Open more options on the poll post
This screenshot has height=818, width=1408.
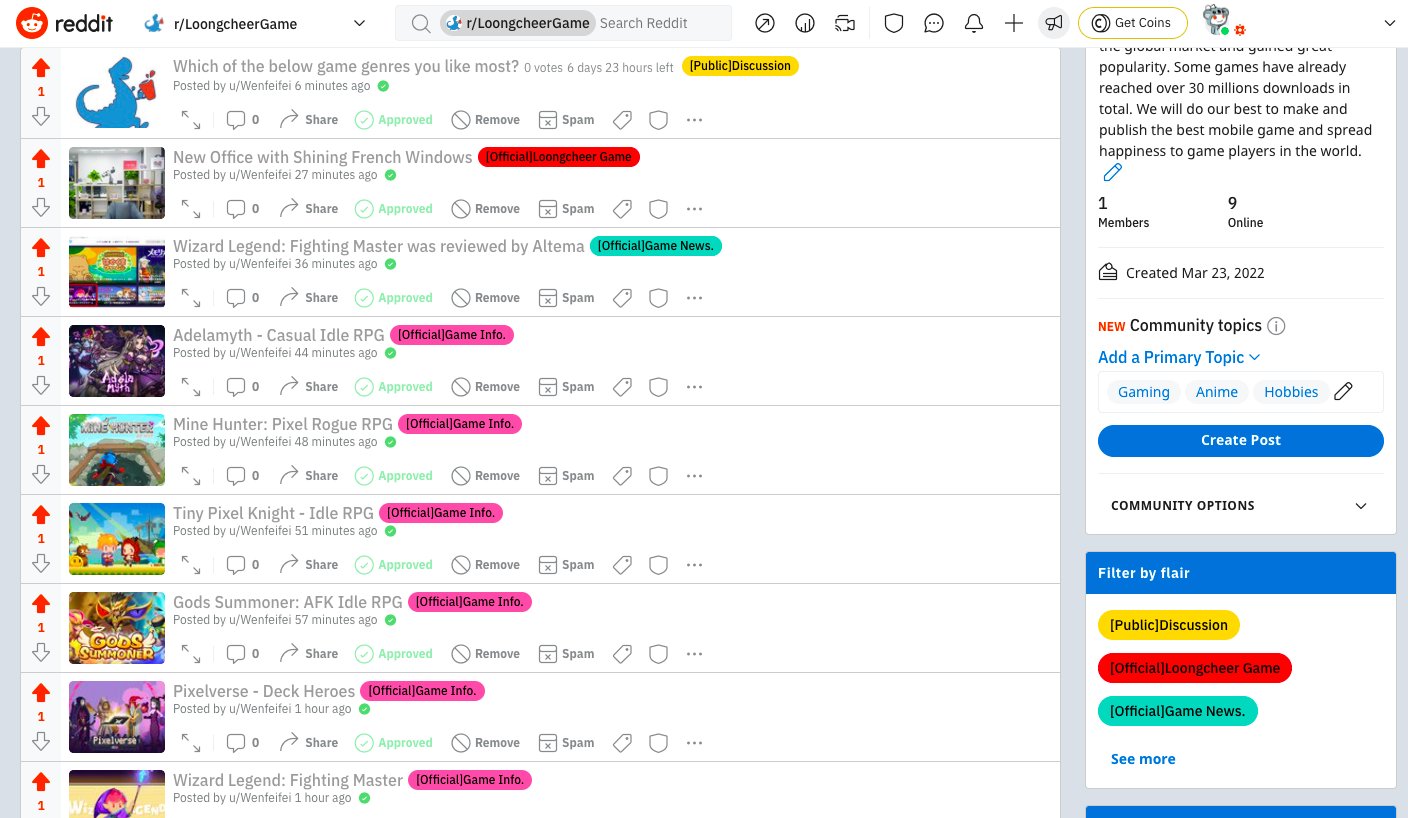(x=695, y=120)
